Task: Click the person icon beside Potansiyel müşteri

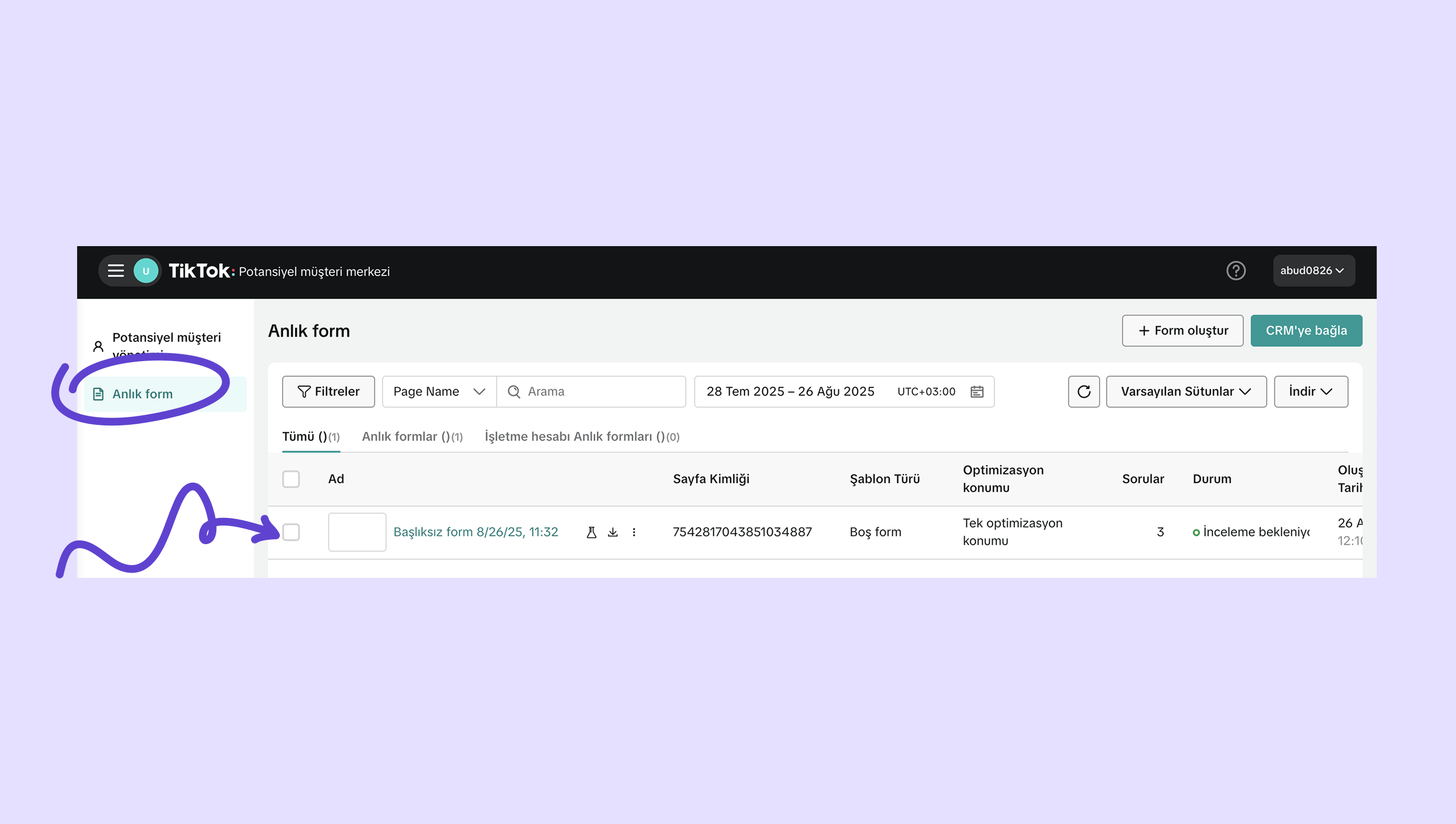Action: coord(98,346)
